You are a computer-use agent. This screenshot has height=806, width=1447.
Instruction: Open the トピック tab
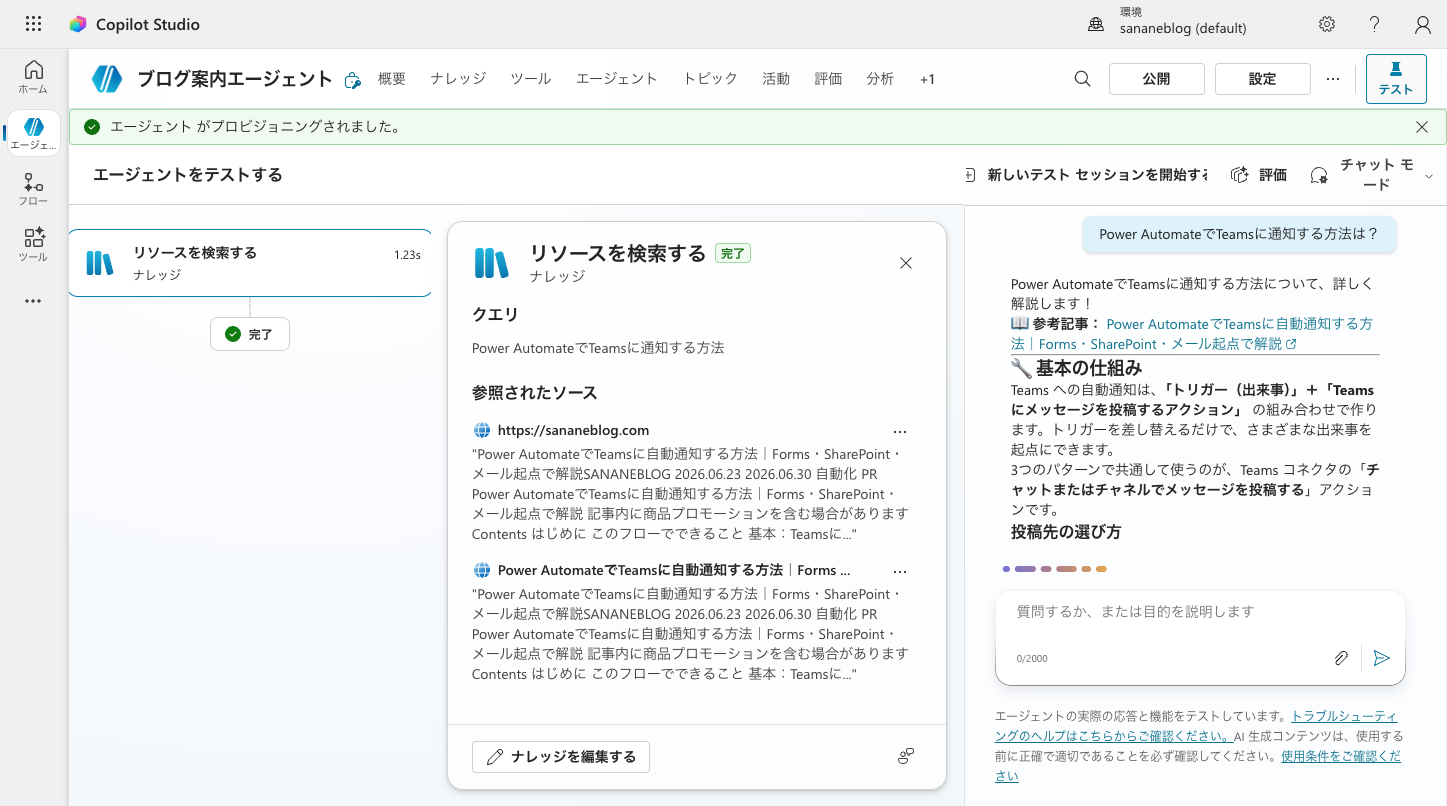point(710,79)
